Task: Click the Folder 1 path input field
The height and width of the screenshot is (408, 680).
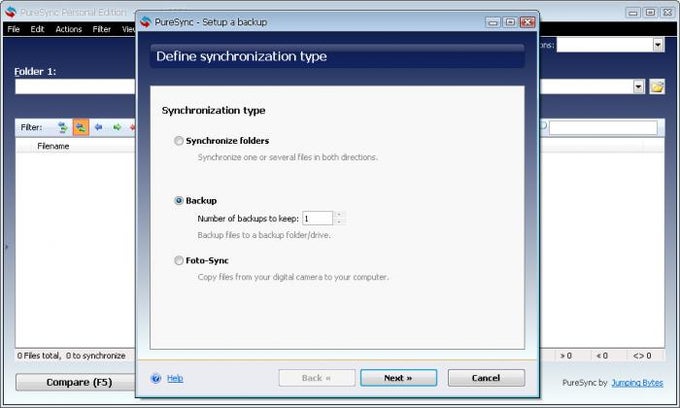Action: (75, 87)
